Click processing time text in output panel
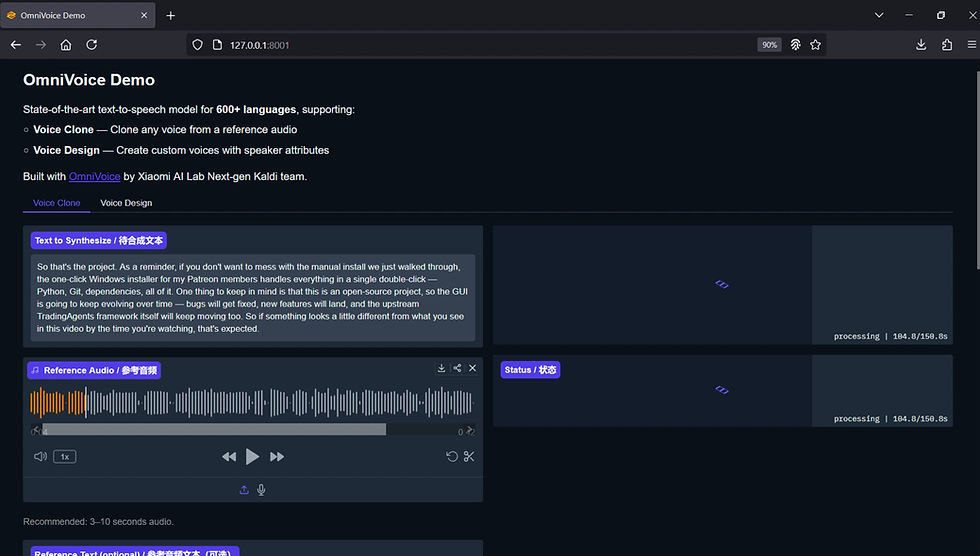This screenshot has width=980, height=556. 890,336
